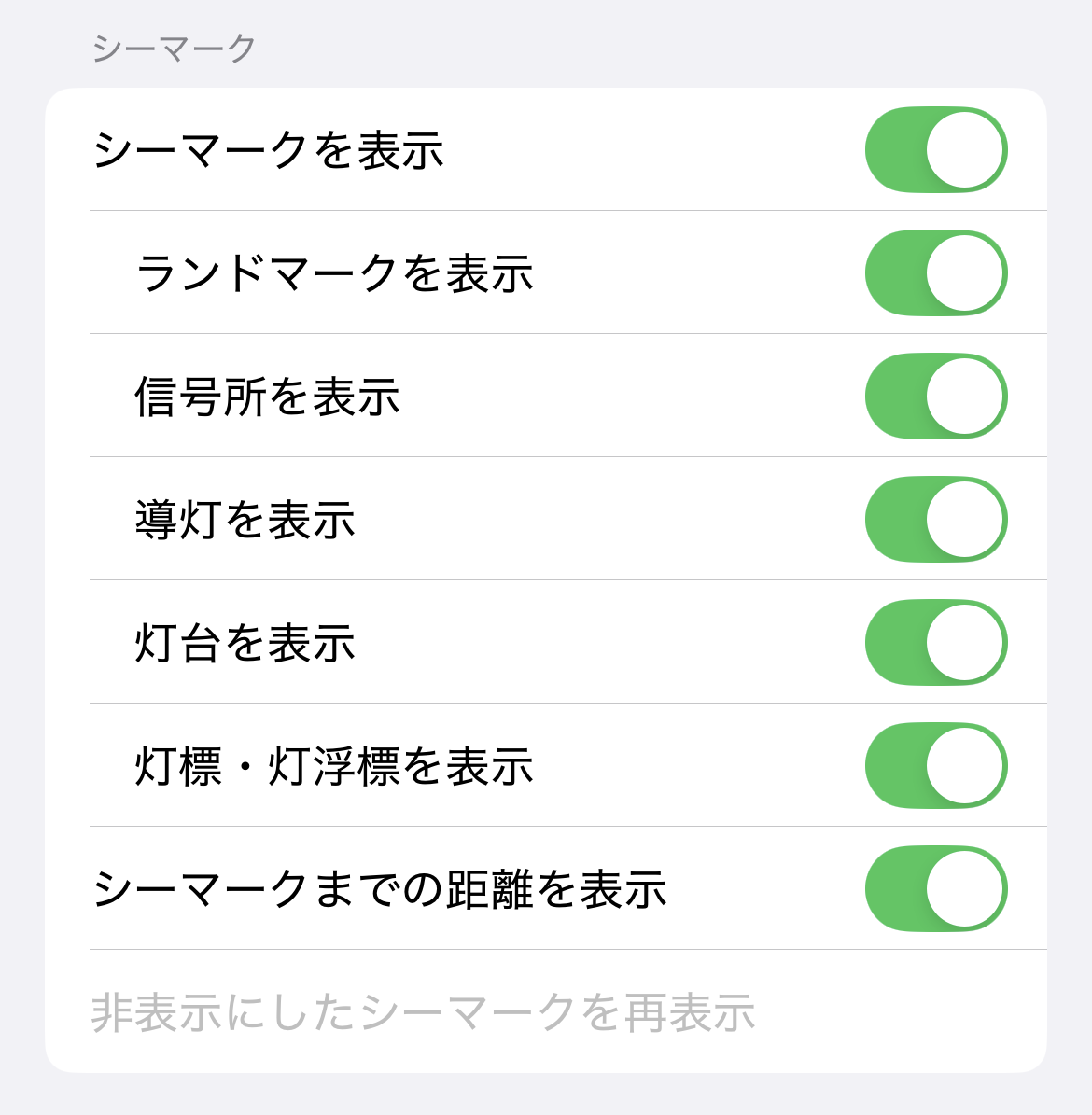
Task: Click the シーマーク section header text
Action: tap(174, 49)
